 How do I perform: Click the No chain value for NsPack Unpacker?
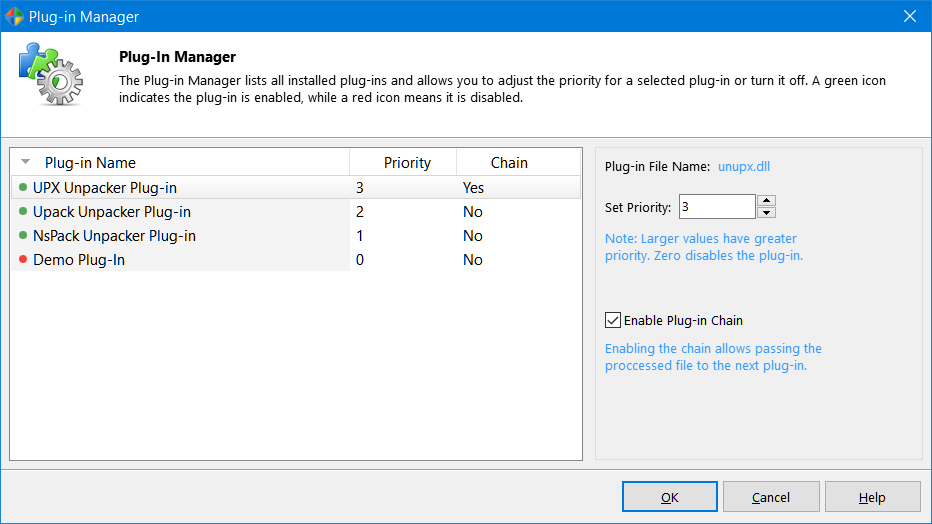[x=473, y=235]
